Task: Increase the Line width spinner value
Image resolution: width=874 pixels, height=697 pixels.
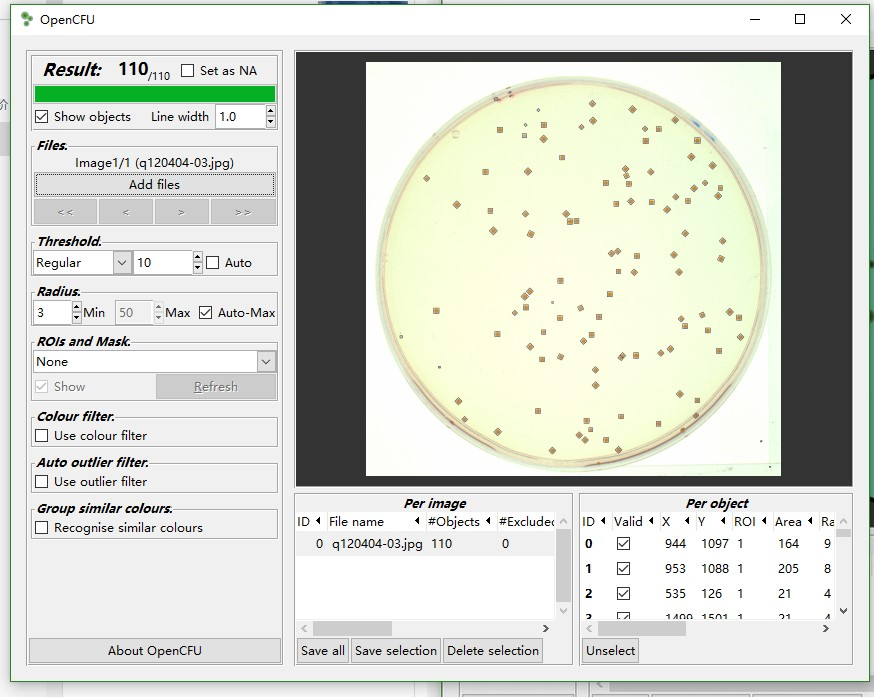Action: click(x=271, y=111)
